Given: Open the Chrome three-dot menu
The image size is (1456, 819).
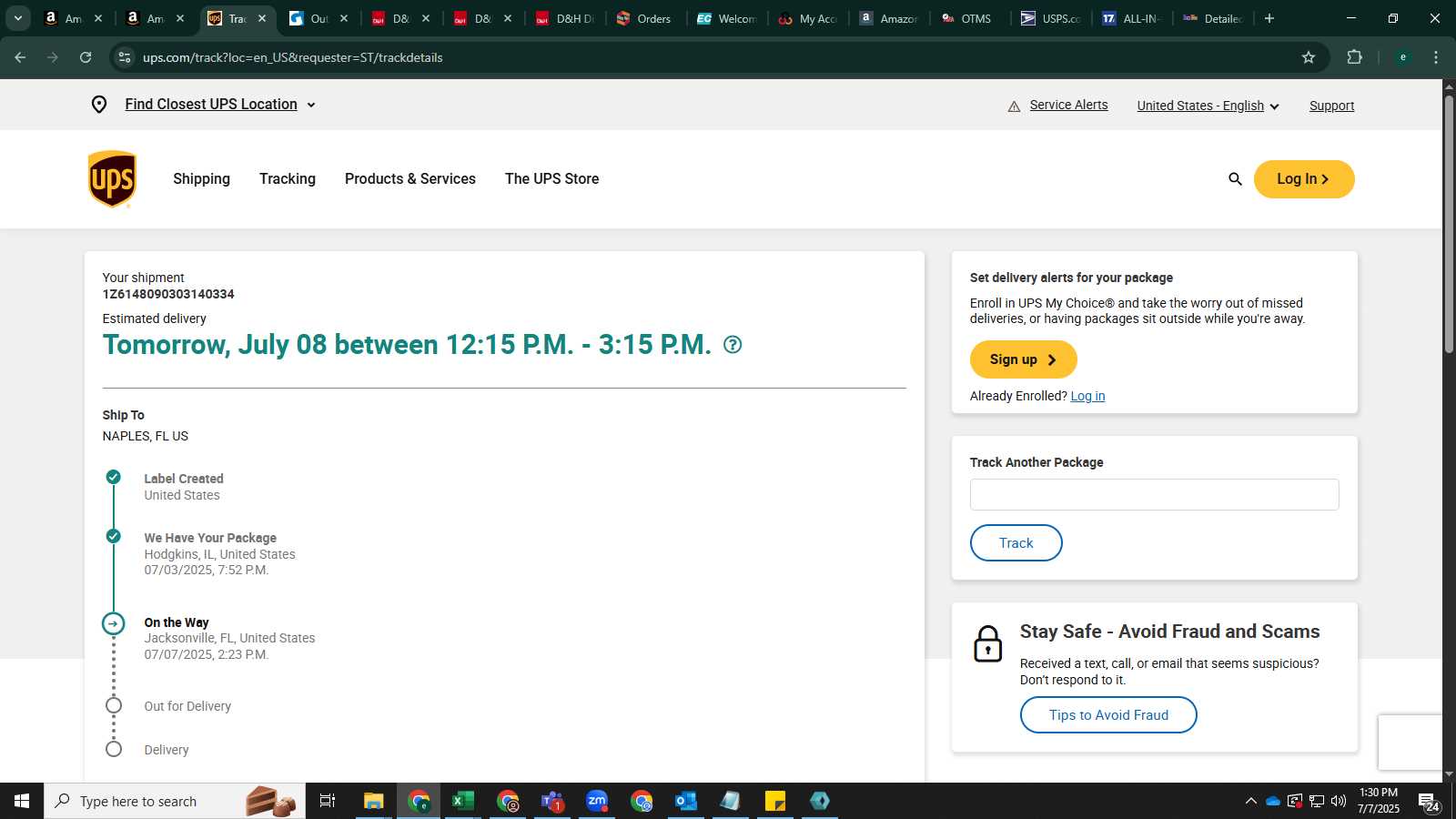Looking at the screenshot, I should click(x=1436, y=57).
